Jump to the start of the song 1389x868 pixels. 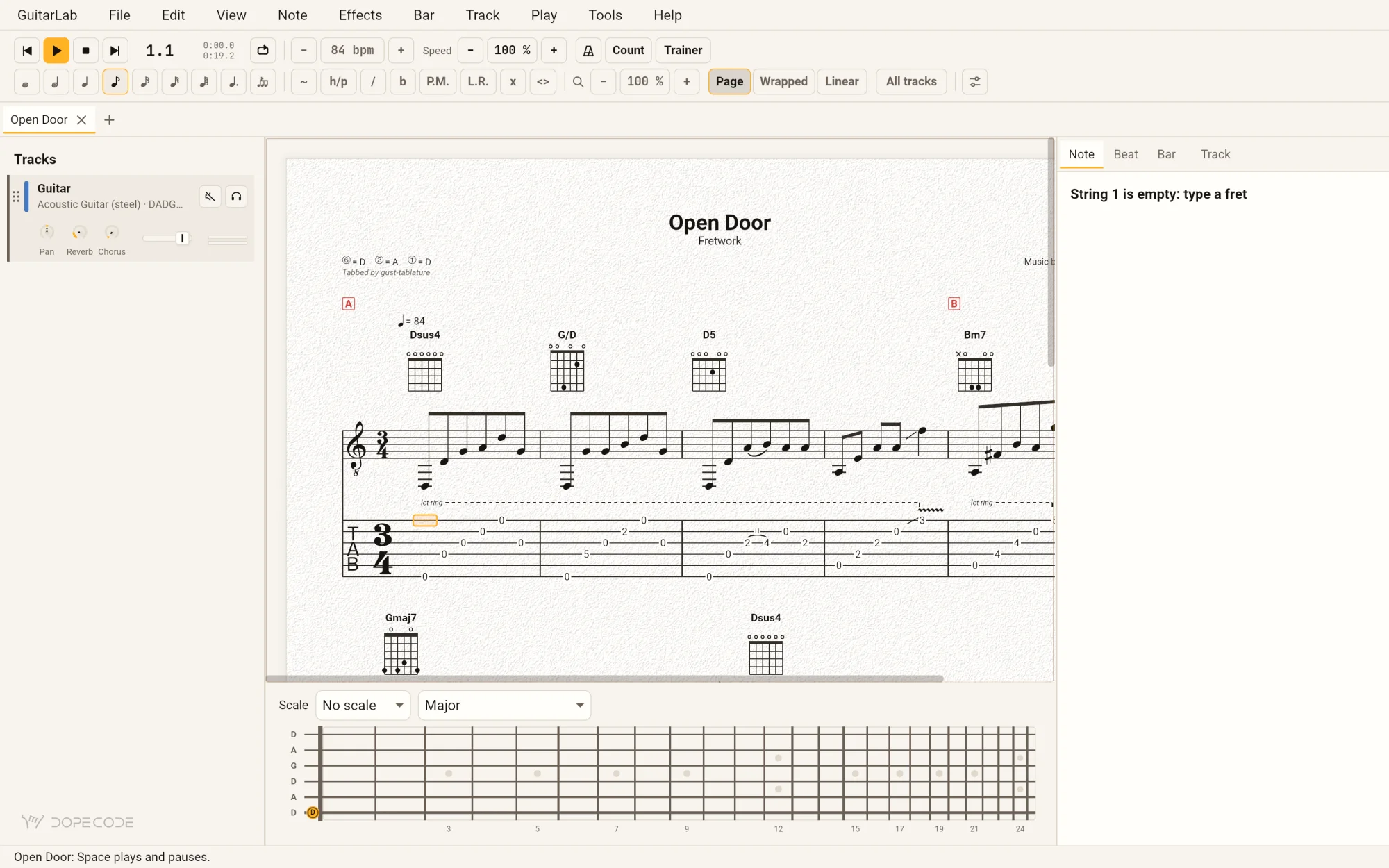click(x=27, y=51)
